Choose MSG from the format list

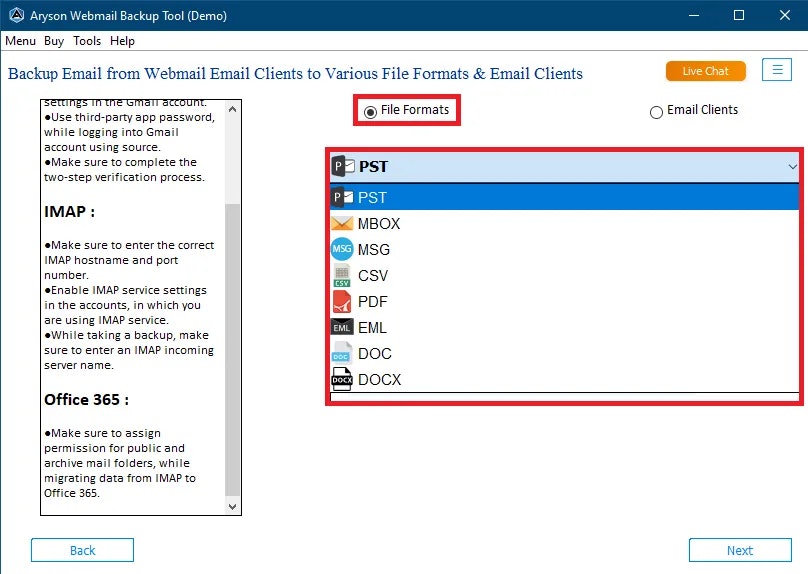point(564,249)
